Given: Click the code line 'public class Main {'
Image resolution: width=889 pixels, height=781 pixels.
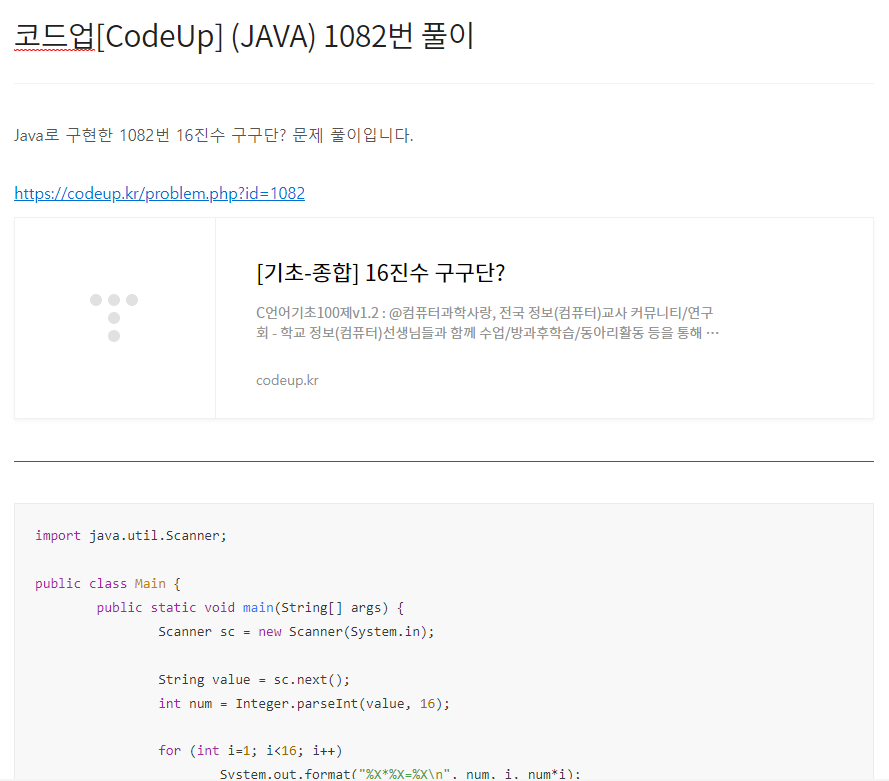Looking at the screenshot, I should point(108,584).
